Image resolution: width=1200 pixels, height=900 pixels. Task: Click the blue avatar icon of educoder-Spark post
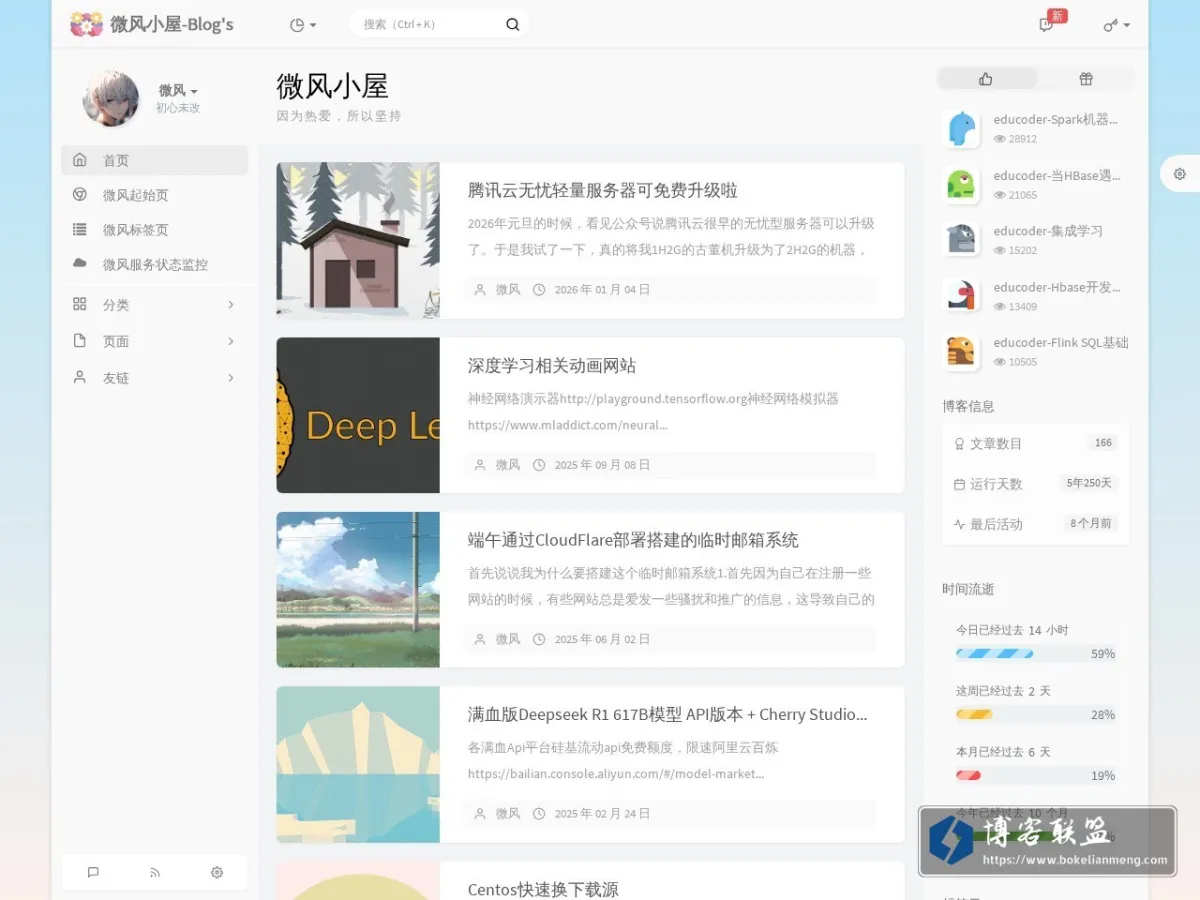coord(961,128)
